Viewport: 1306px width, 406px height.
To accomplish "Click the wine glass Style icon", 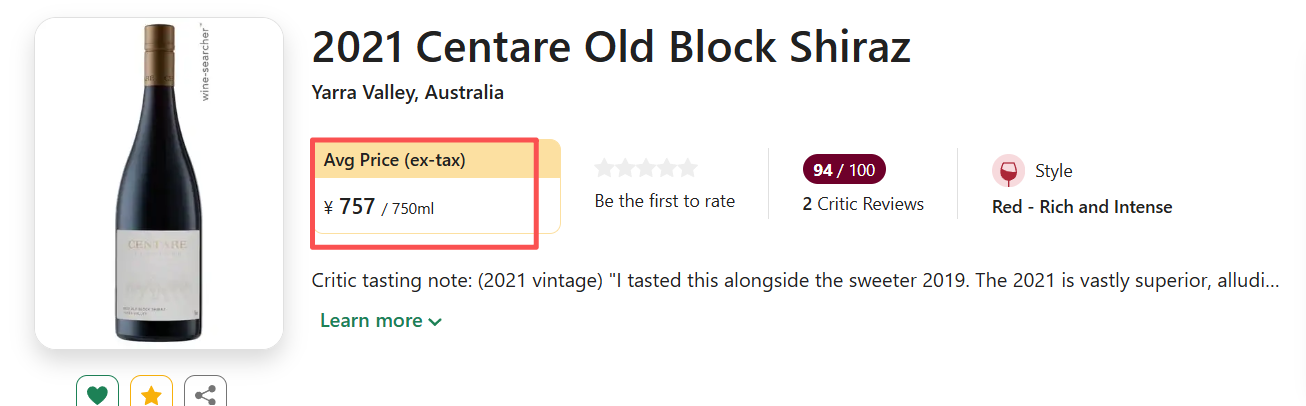I will tap(1008, 171).
